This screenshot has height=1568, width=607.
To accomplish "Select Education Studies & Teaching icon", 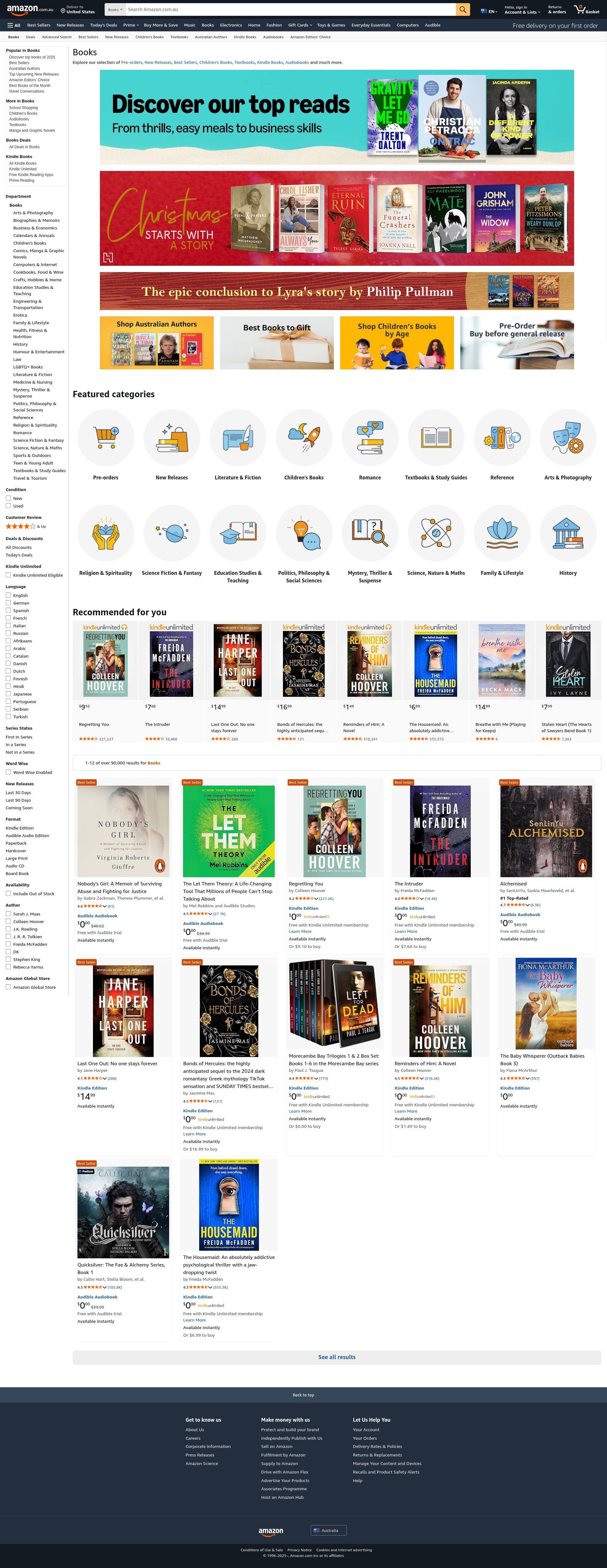I will (238, 533).
